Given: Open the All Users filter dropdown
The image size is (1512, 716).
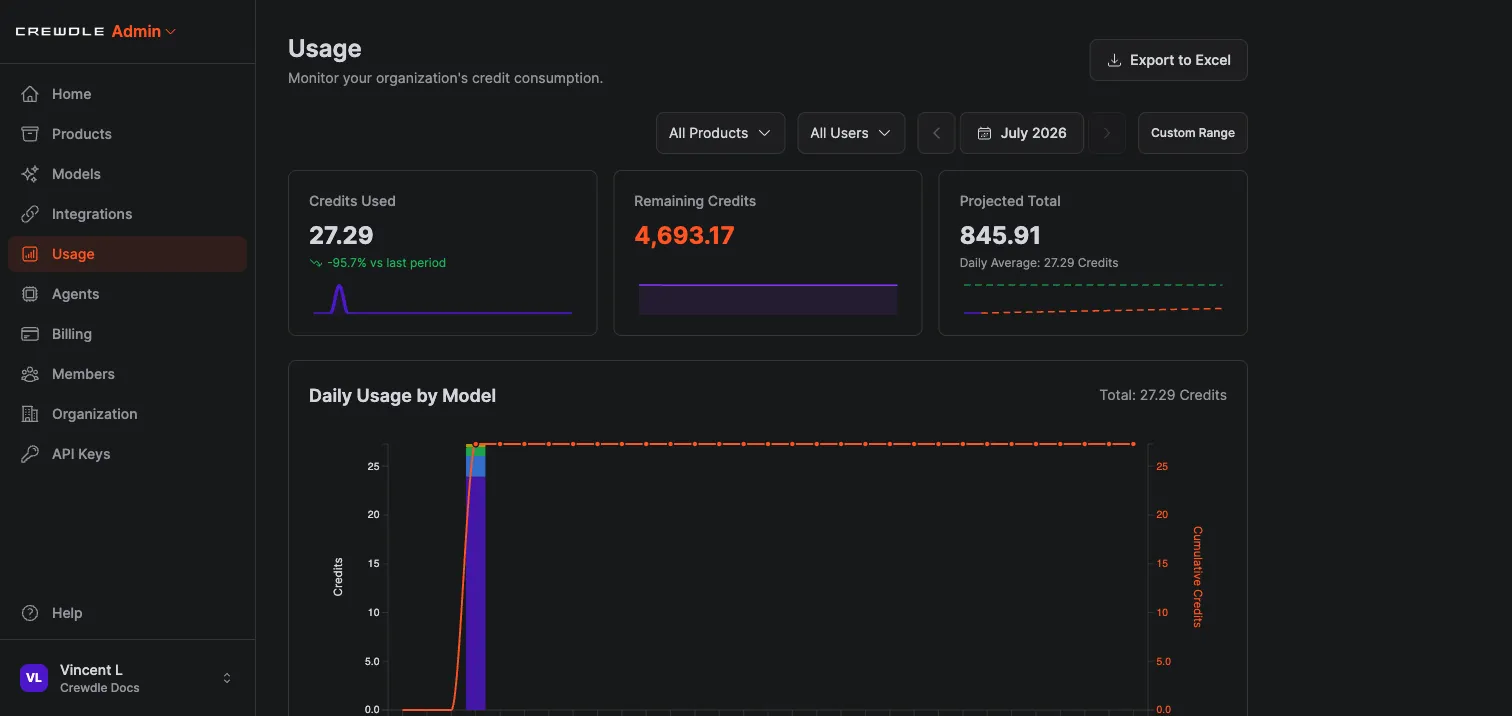Looking at the screenshot, I should point(851,133).
